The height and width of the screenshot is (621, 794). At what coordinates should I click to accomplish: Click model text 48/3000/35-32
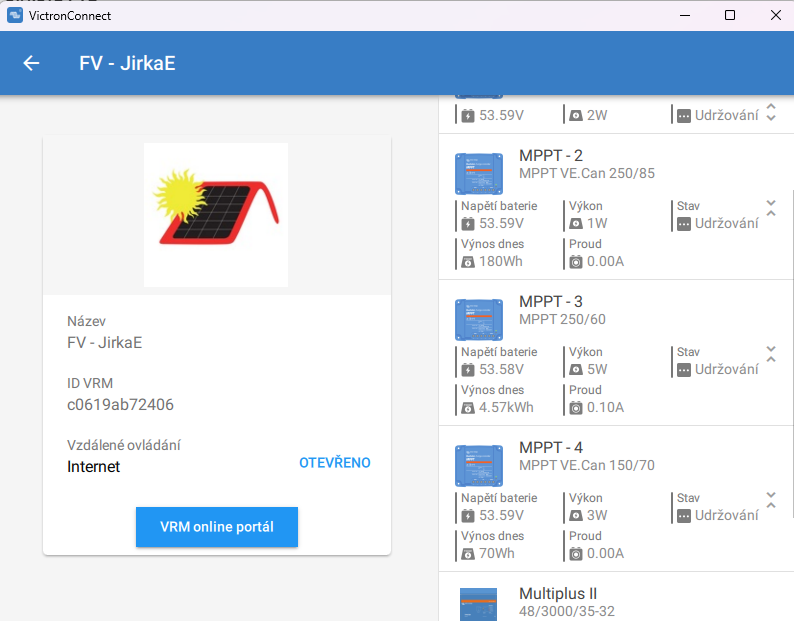coord(567,611)
